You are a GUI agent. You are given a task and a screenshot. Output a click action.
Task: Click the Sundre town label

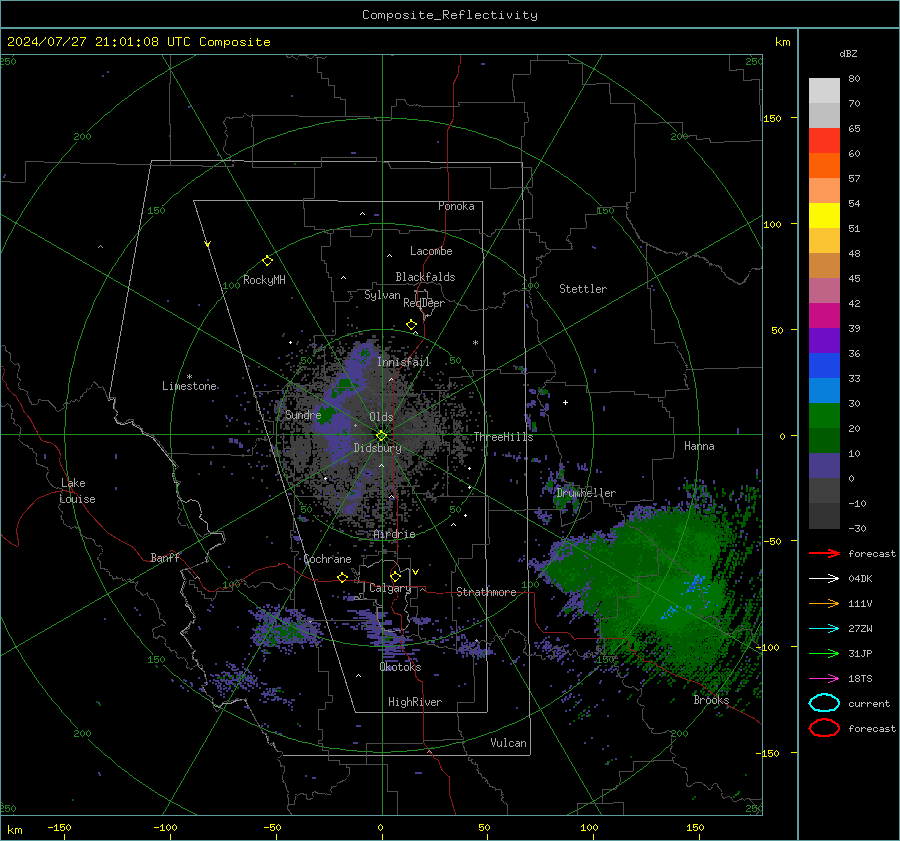(303, 415)
